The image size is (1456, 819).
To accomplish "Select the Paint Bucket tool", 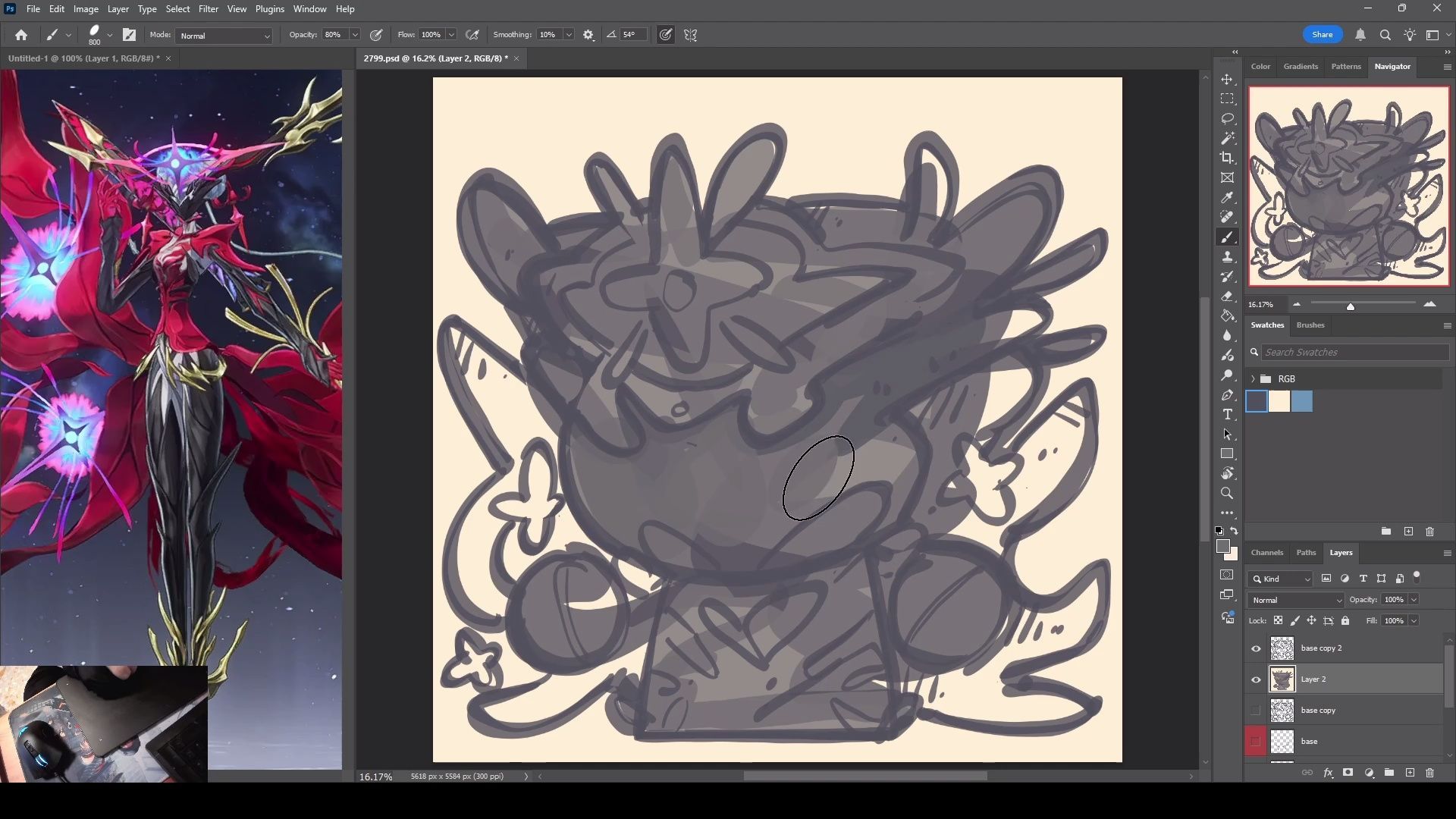I will pos(1227,316).
